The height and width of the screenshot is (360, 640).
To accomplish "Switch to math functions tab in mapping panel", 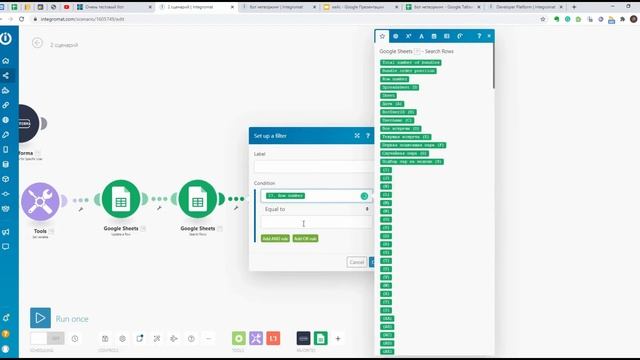I will (x=408, y=36).
